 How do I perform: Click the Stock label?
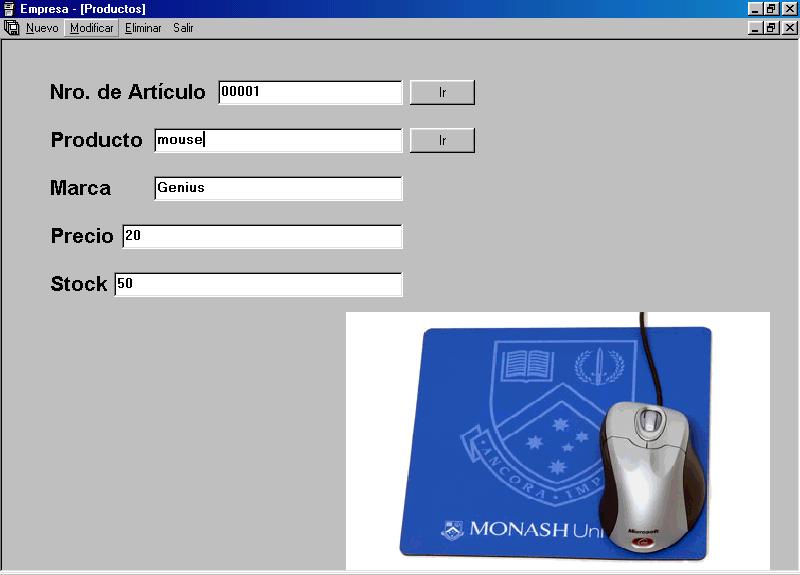point(79,284)
